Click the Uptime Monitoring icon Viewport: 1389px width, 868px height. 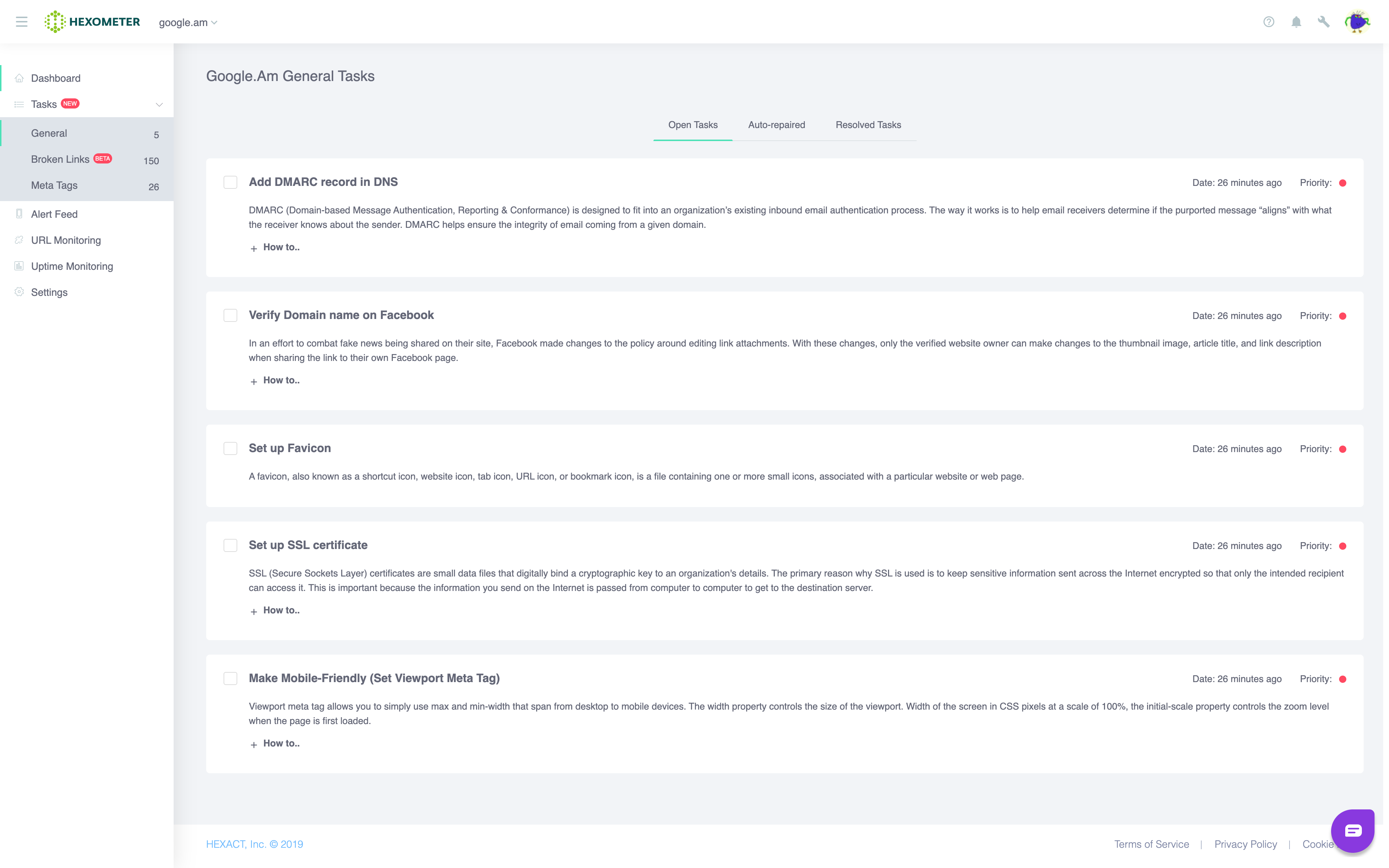click(19, 266)
